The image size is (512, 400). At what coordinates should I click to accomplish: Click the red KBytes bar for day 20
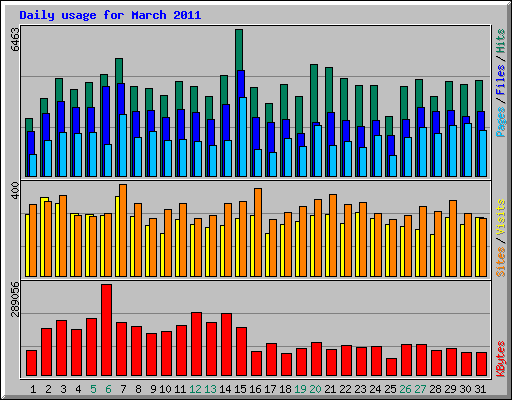(316, 359)
